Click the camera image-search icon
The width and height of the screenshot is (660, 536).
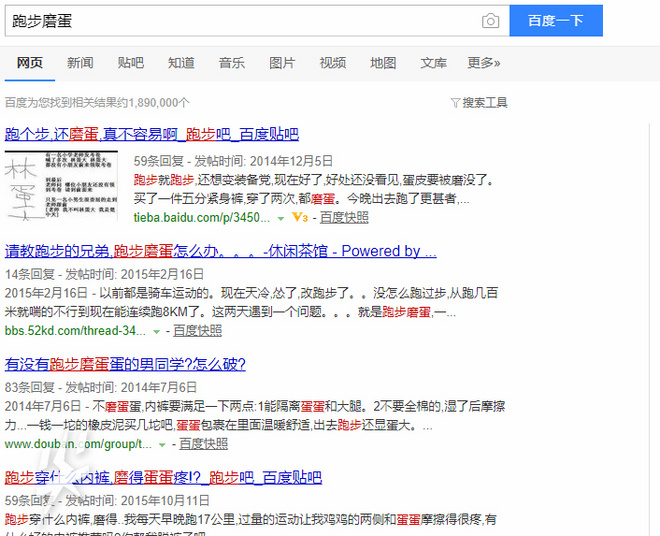pyautogui.click(x=490, y=21)
